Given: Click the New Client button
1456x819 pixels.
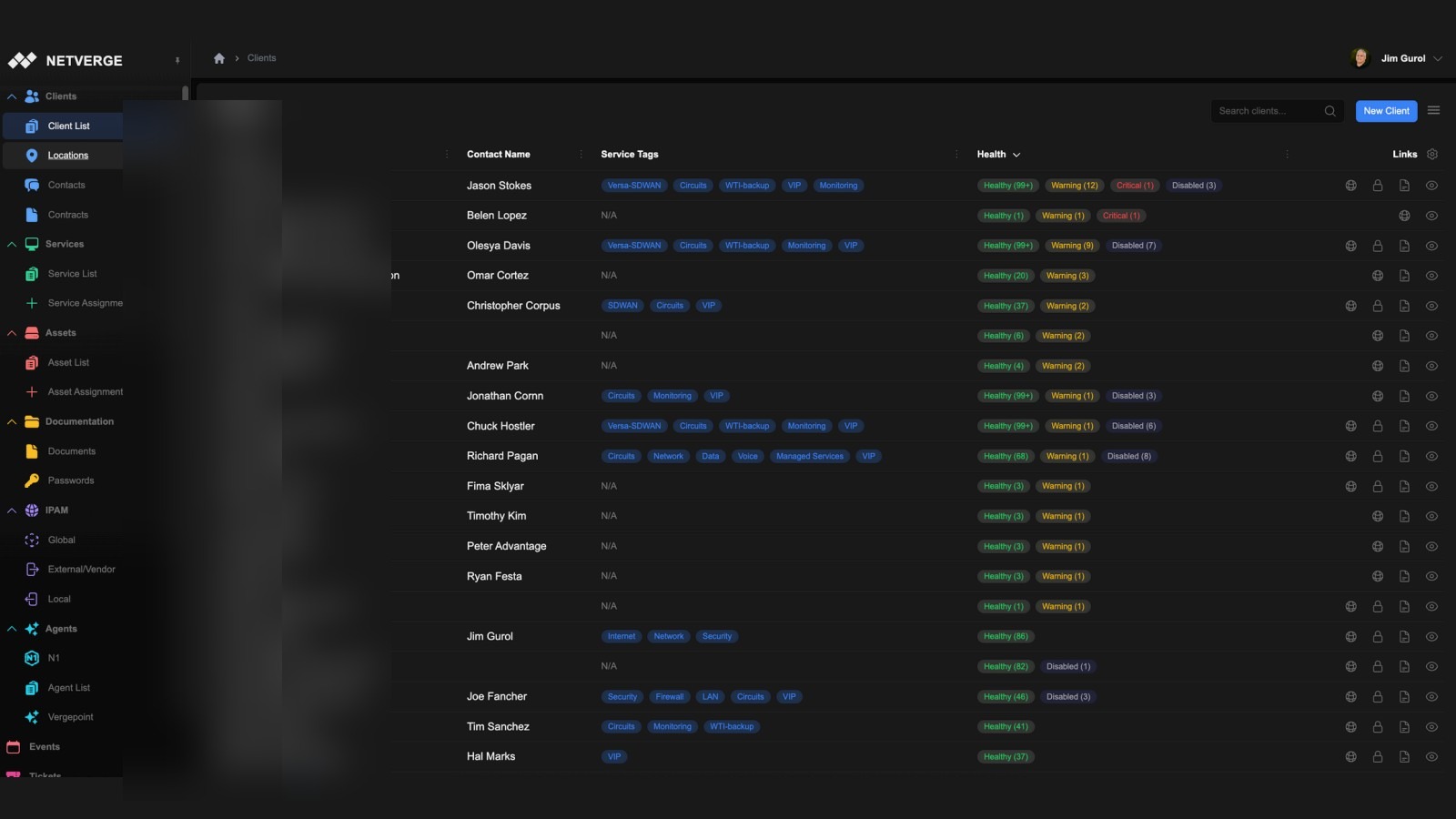Looking at the screenshot, I should click(1386, 110).
